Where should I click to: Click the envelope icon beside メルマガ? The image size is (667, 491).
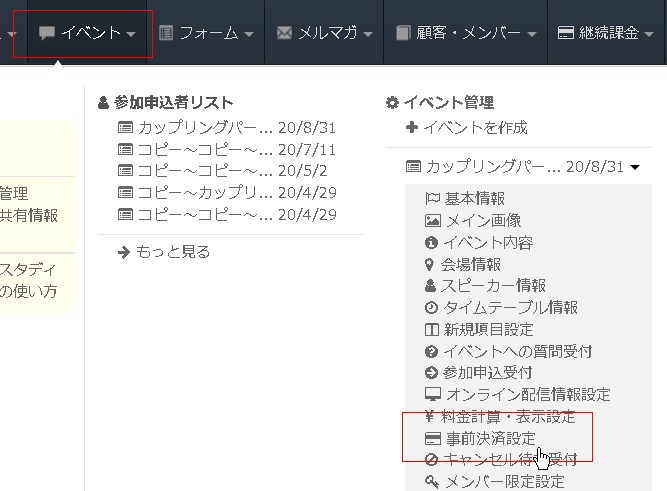point(284,33)
